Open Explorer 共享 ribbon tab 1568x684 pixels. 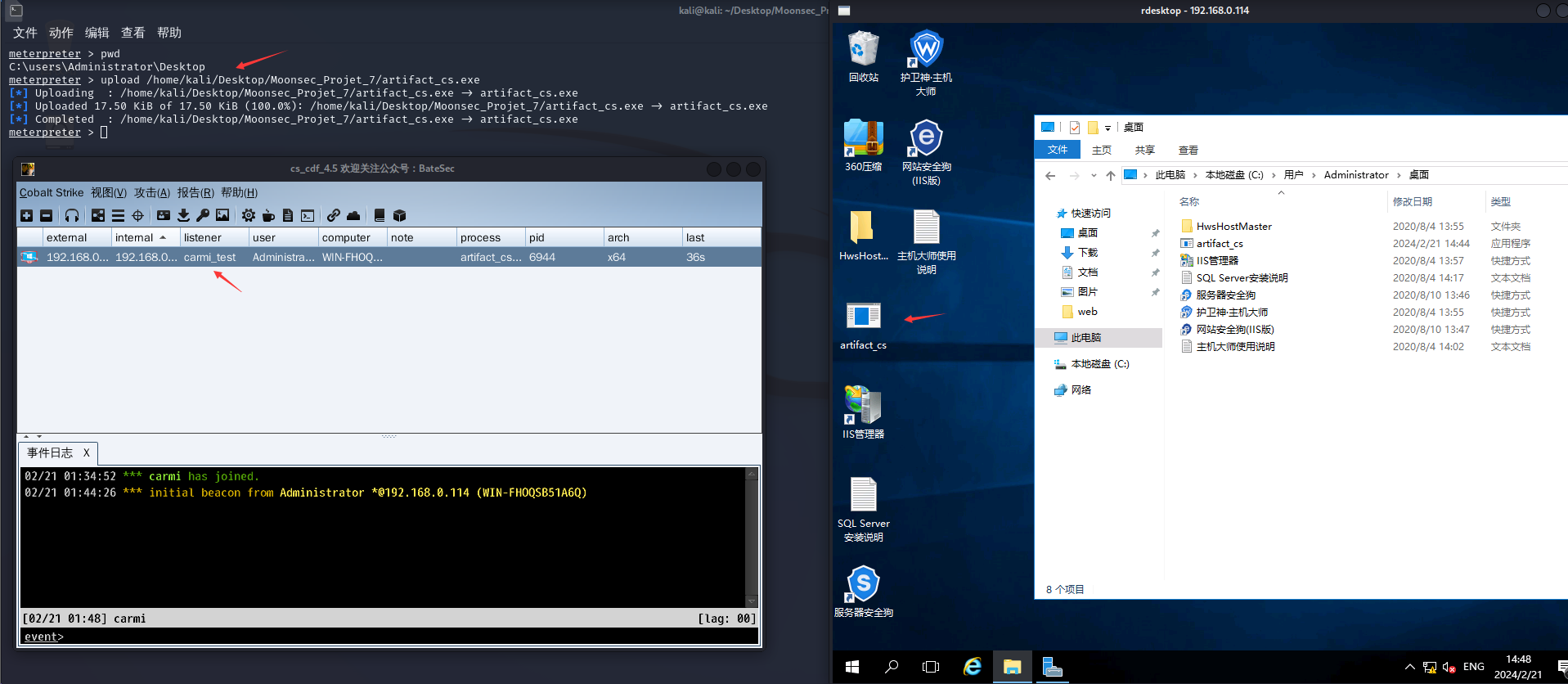(1145, 150)
